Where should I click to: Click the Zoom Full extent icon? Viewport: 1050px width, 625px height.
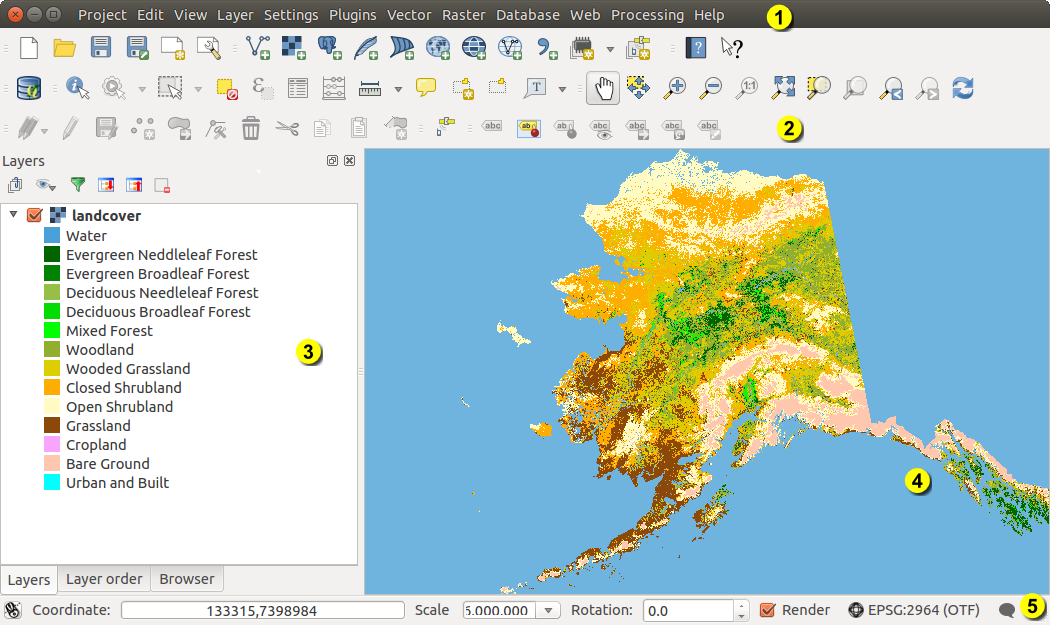[782, 88]
